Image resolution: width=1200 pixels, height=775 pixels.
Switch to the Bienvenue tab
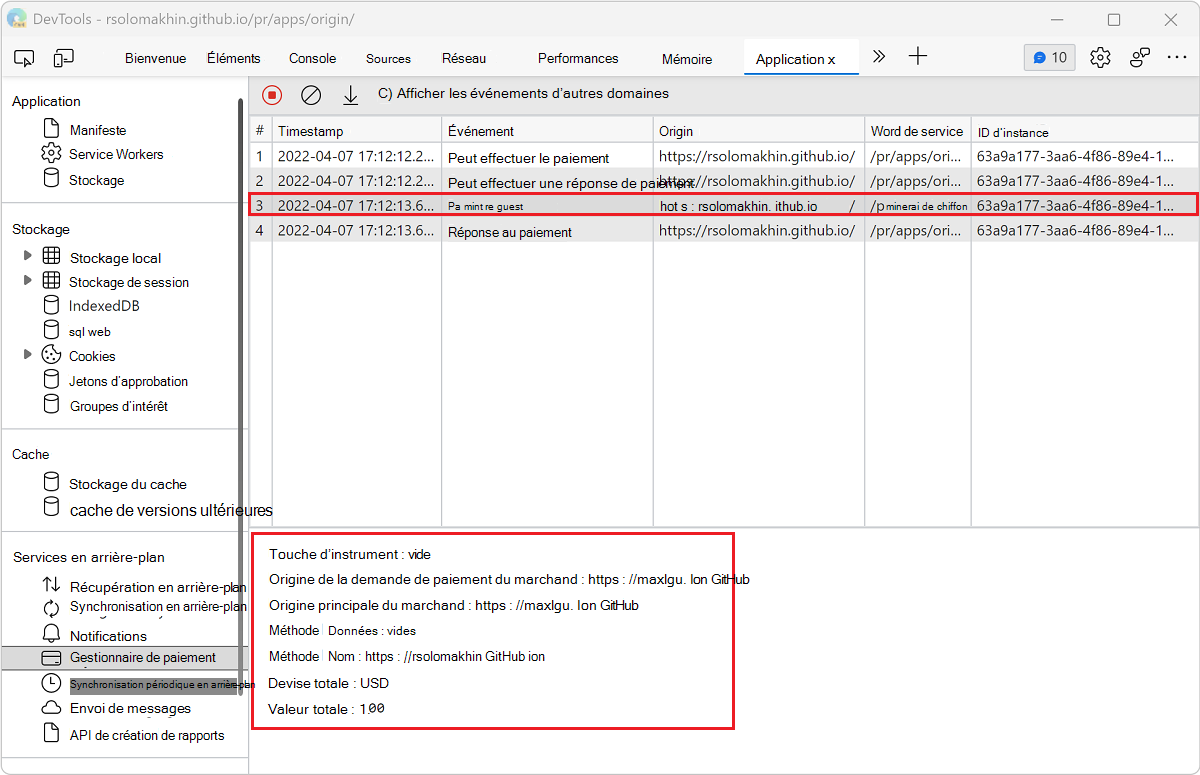click(155, 58)
